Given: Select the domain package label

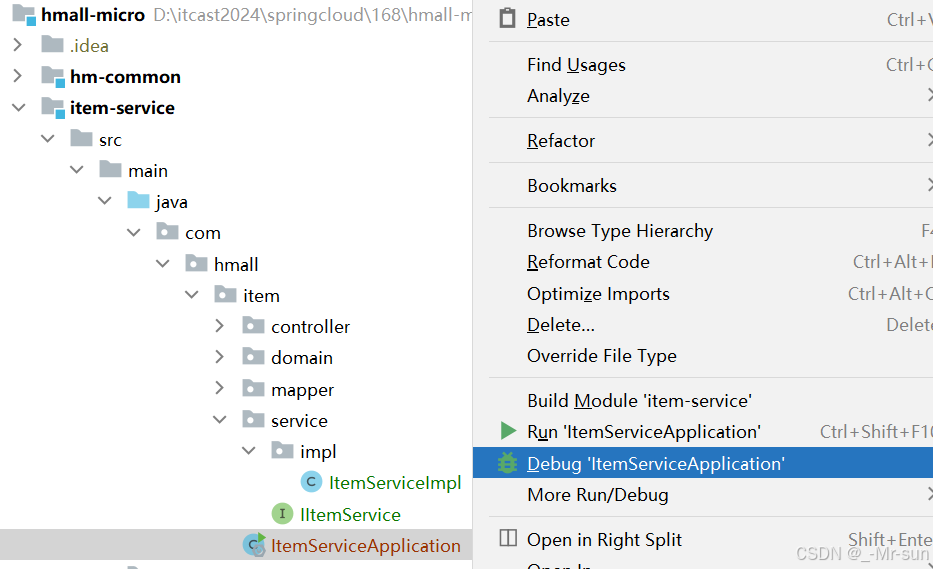Looking at the screenshot, I should (302, 357).
